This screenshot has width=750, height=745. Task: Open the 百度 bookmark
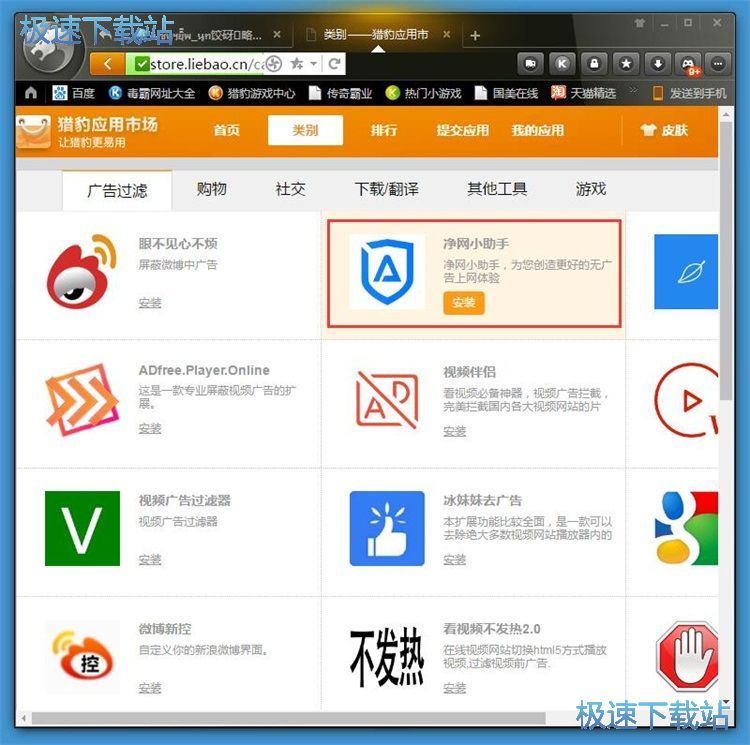[x=73, y=93]
